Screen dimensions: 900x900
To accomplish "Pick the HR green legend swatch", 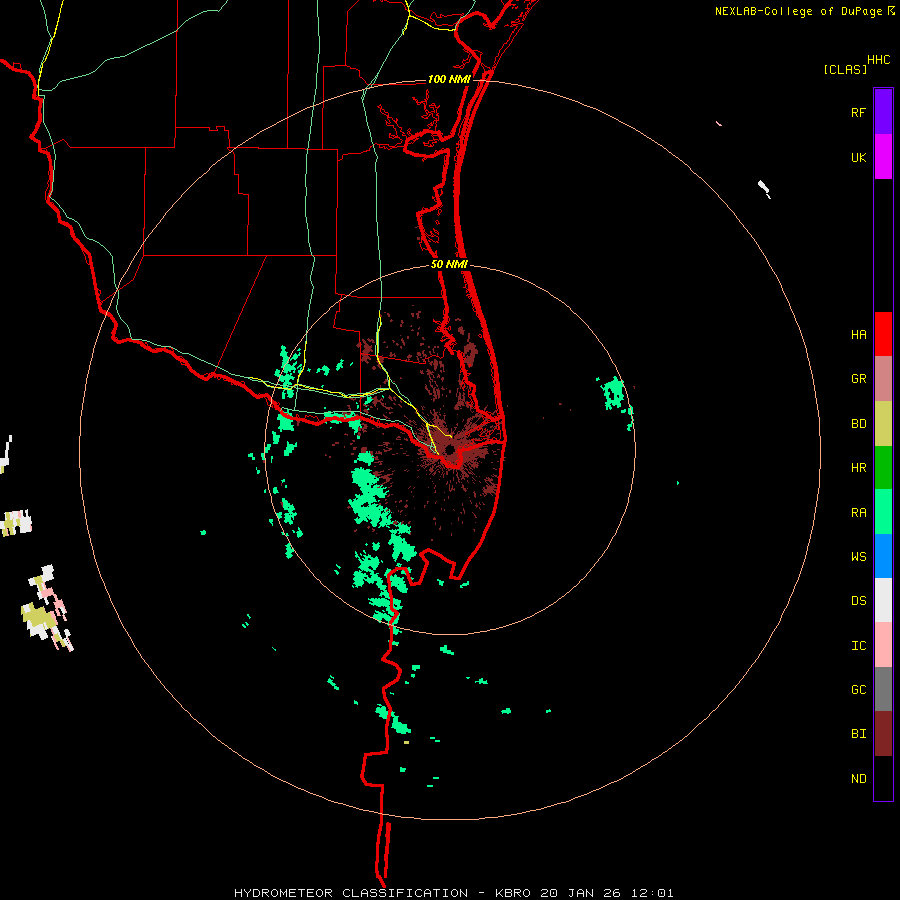I will pos(883,467).
